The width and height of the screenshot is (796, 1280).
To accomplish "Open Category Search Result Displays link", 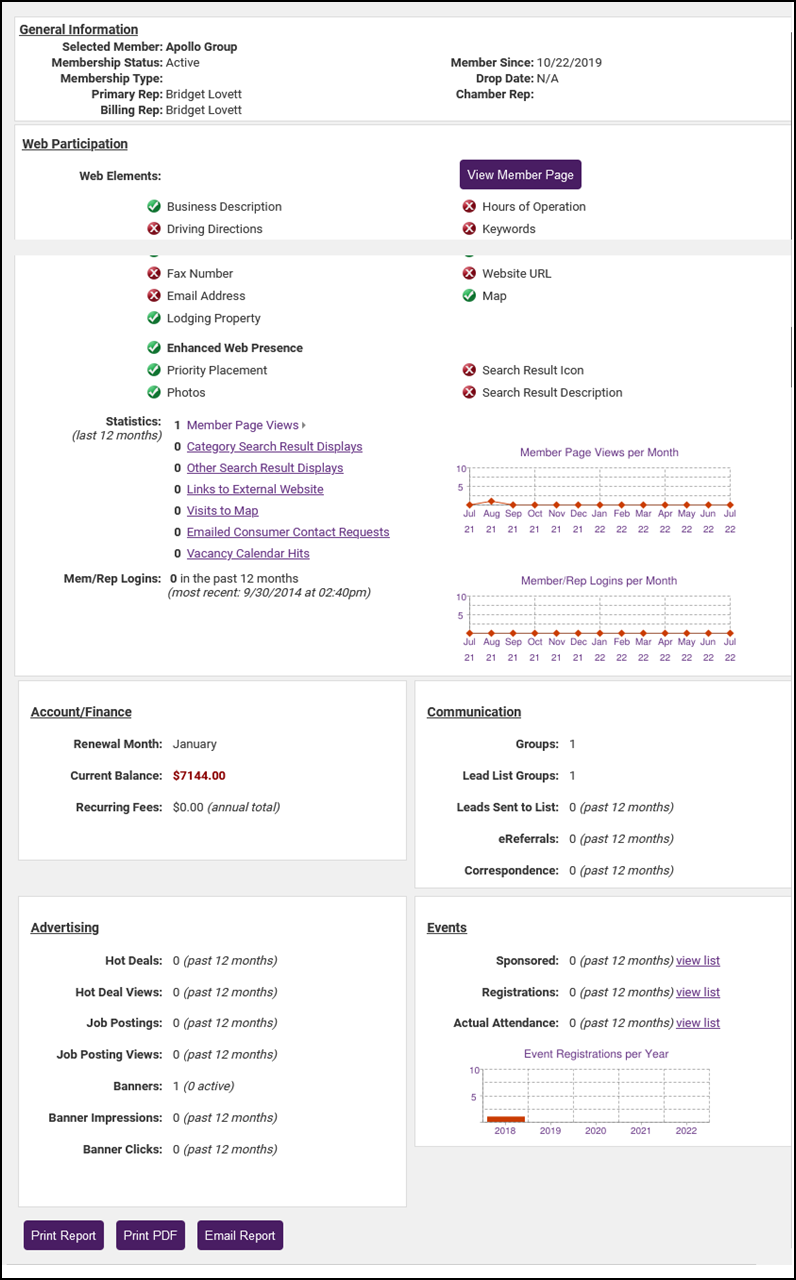I will tap(274, 447).
